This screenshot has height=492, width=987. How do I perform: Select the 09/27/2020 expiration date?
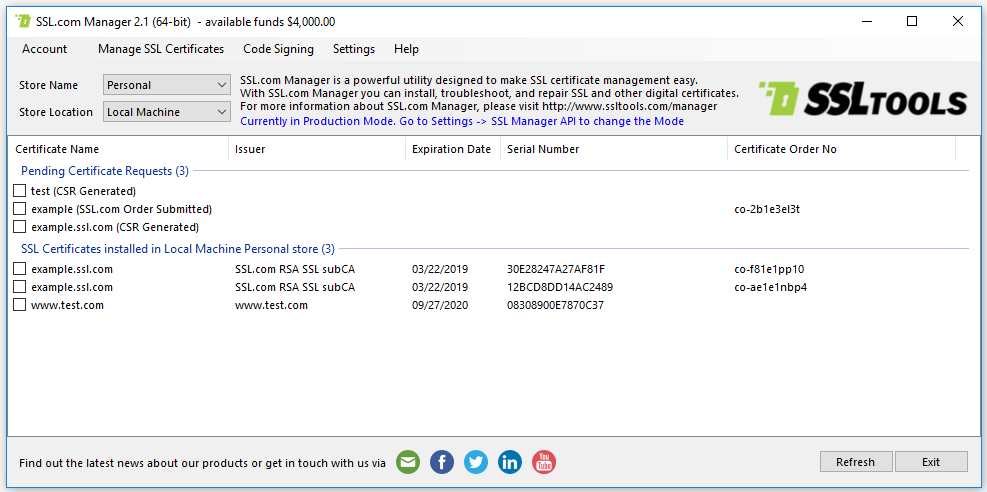coord(440,305)
